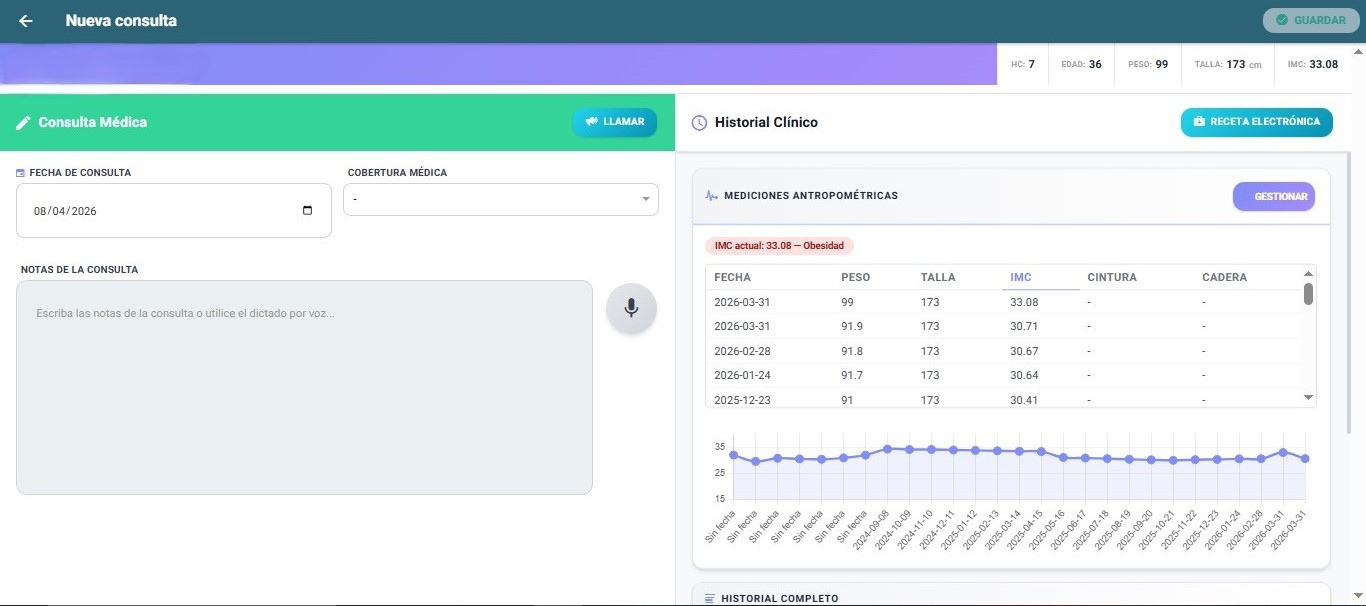The width and height of the screenshot is (1366, 606).
Task: Click the PESO: 99 patient stat in header
Action: tap(1148, 64)
